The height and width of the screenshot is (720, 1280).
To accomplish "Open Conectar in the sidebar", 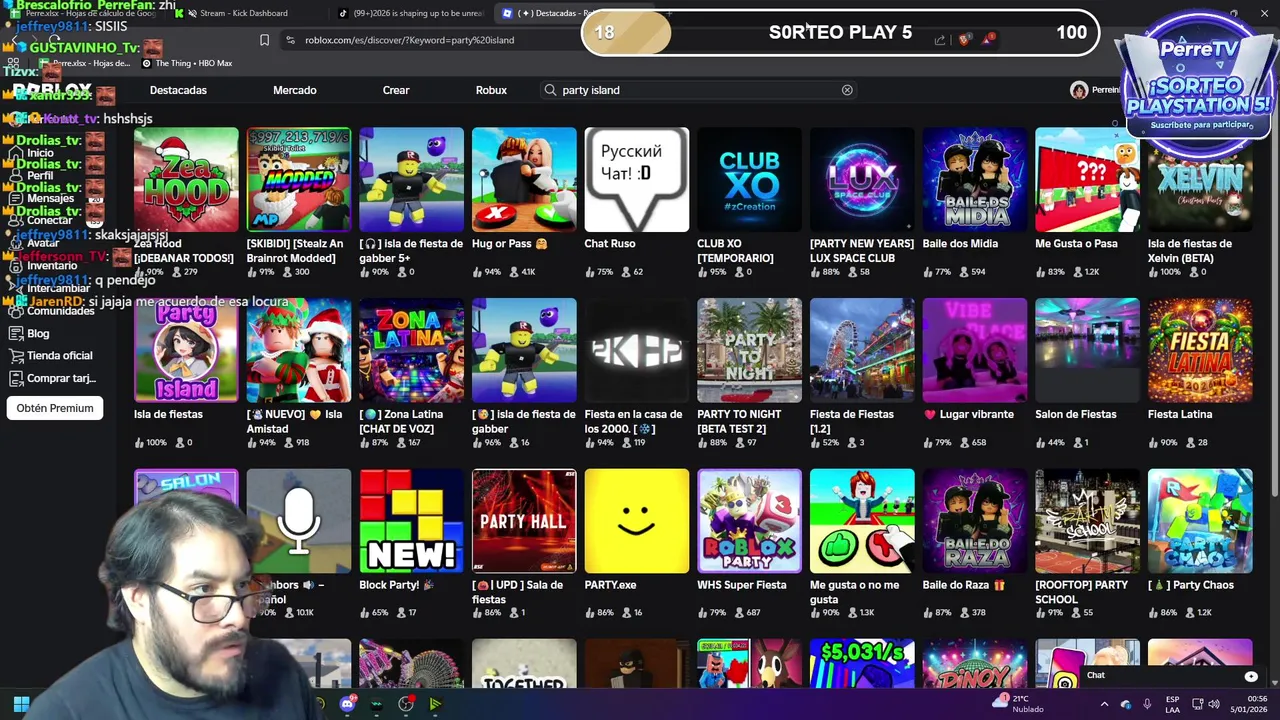I will 48,220.
